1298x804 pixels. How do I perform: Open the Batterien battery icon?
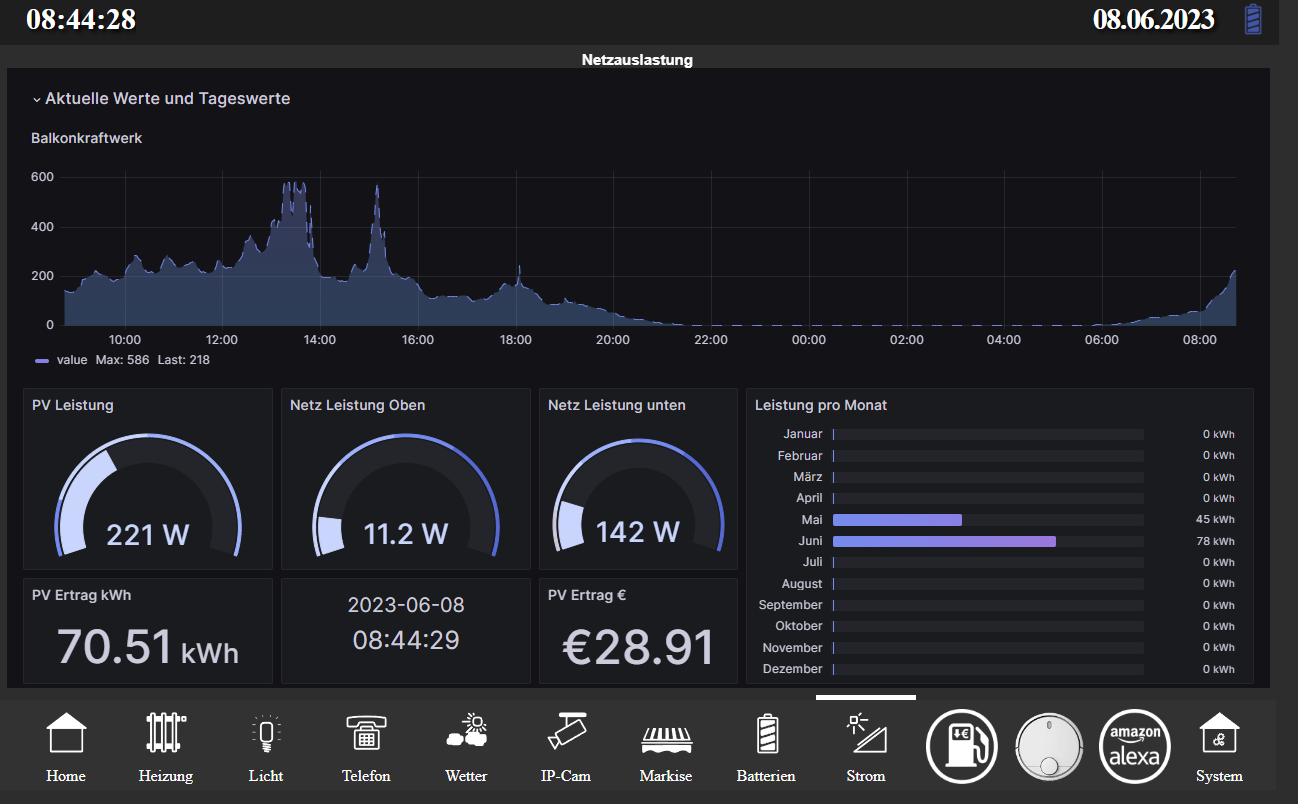pyautogui.click(x=766, y=734)
